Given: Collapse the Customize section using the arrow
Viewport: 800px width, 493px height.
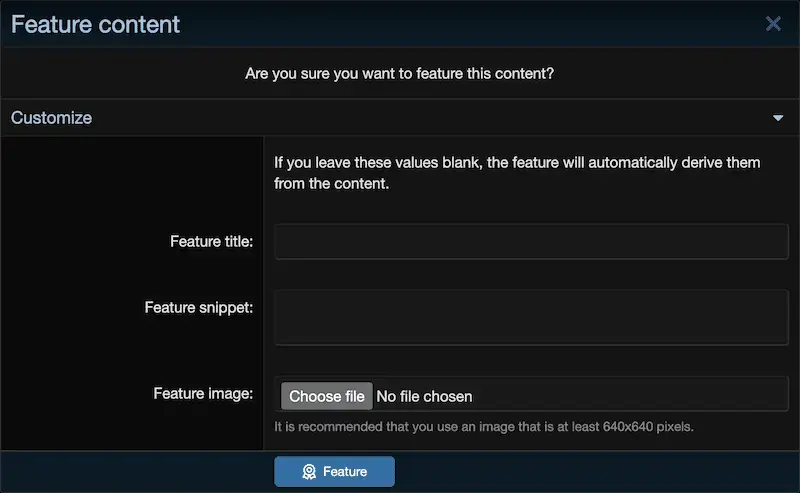Looking at the screenshot, I should pos(778,118).
